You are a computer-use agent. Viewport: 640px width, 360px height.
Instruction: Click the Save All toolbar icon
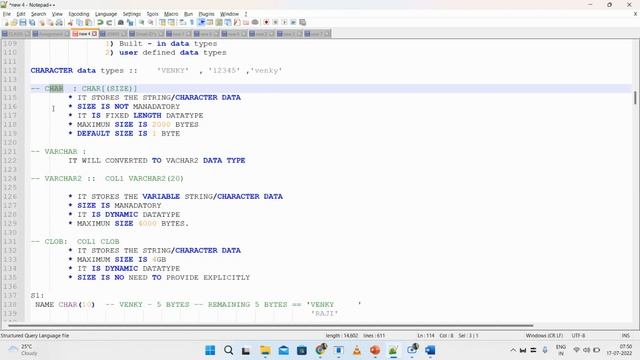(x=32, y=22)
